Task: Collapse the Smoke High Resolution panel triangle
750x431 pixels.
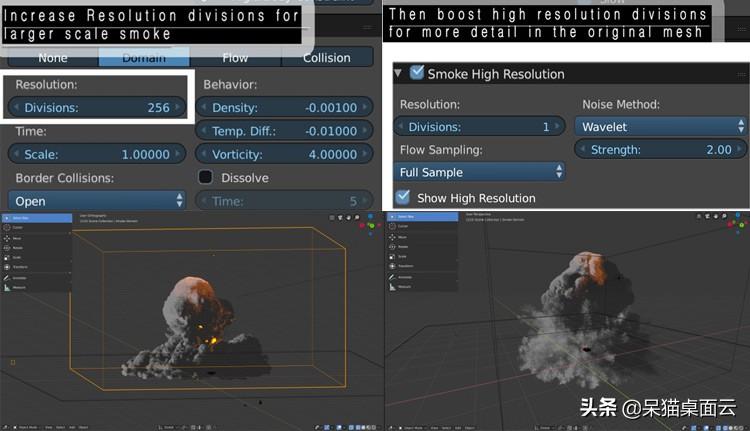Action: 398,73
